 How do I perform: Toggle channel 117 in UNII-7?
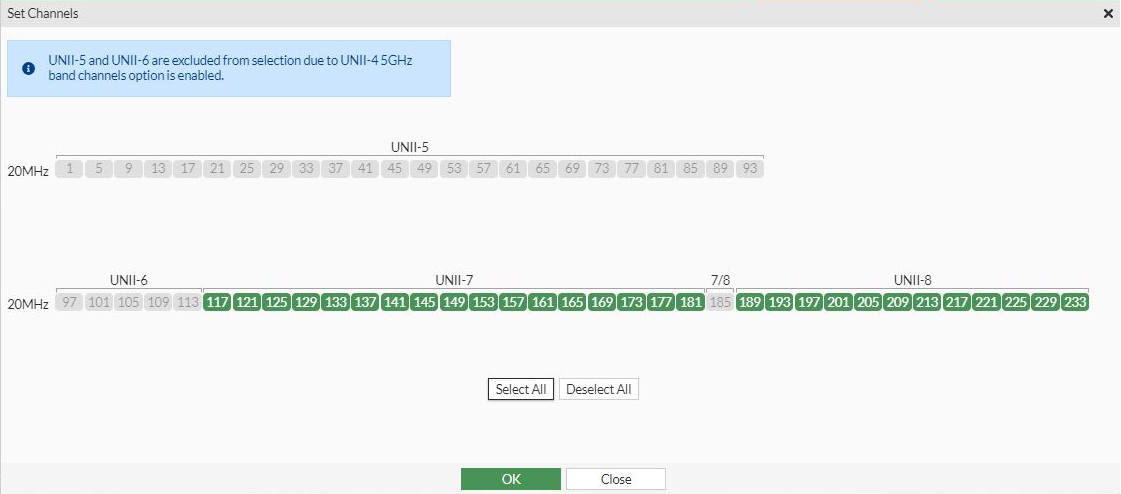(217, 302)
